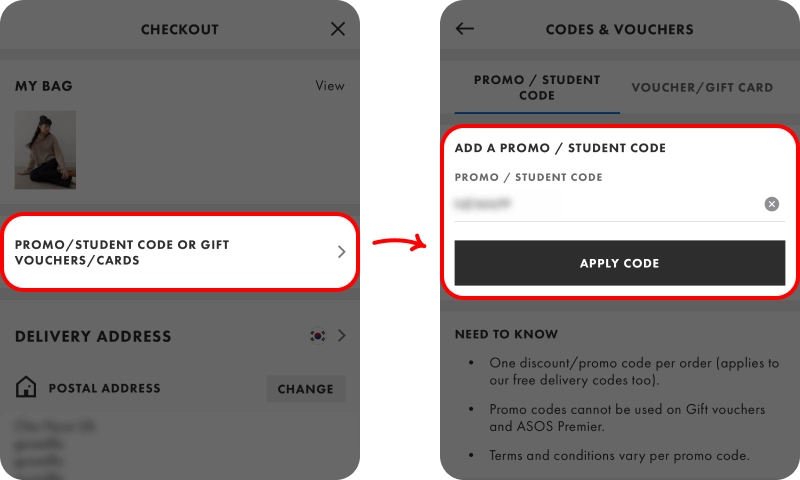Click the Change postal address button

[x=305, y=389]
